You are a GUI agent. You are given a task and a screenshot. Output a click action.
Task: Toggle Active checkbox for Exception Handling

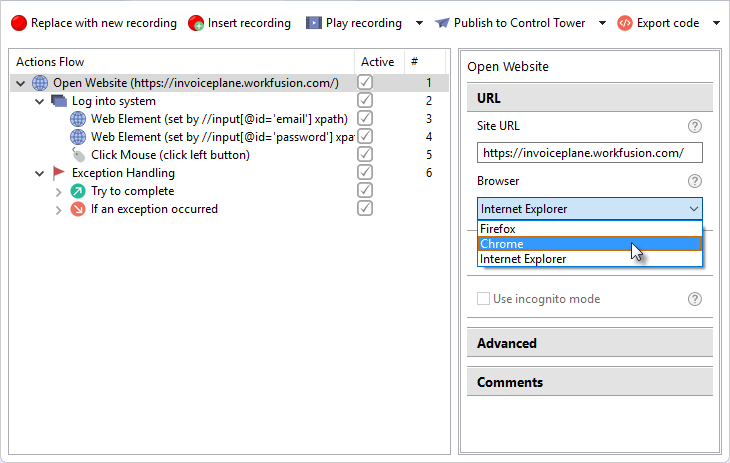pyautogui.click(x=365, y=172)
